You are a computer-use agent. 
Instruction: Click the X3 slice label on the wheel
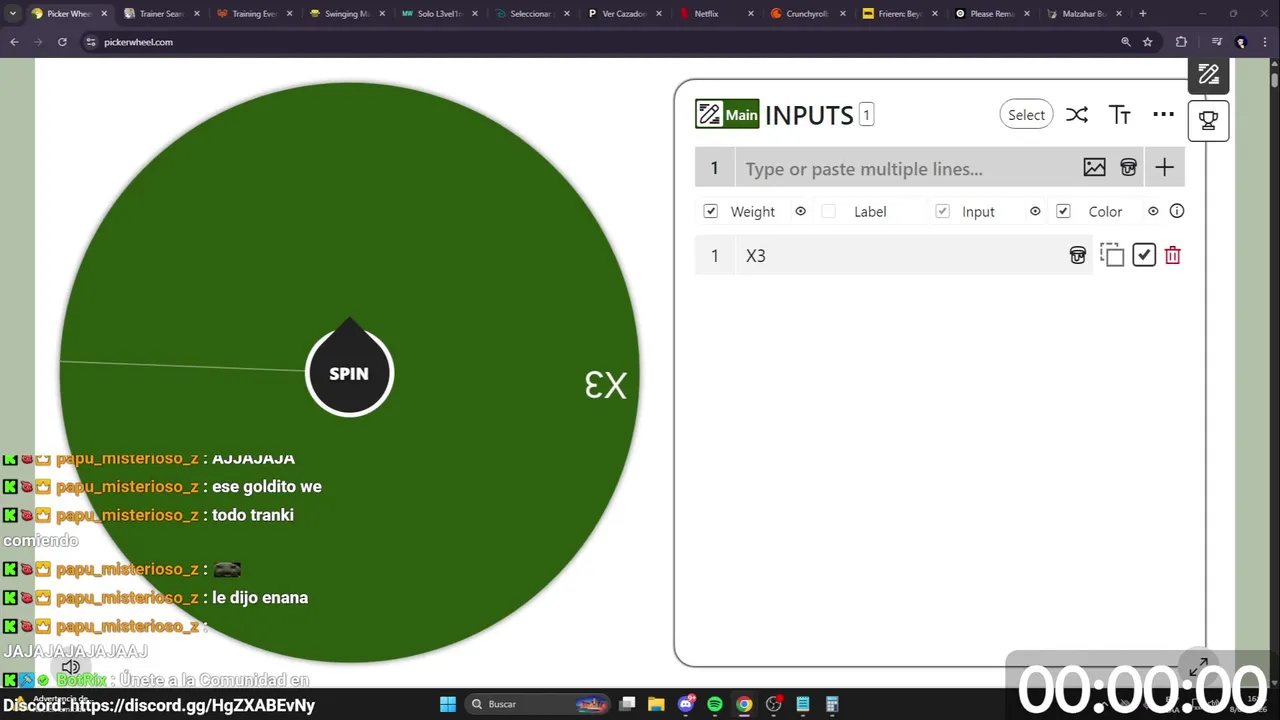[606, 386]
